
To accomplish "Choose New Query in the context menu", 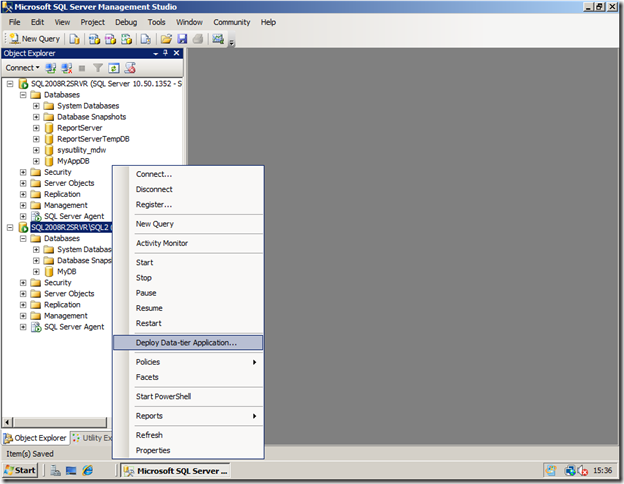I will (x=188, y=224).
